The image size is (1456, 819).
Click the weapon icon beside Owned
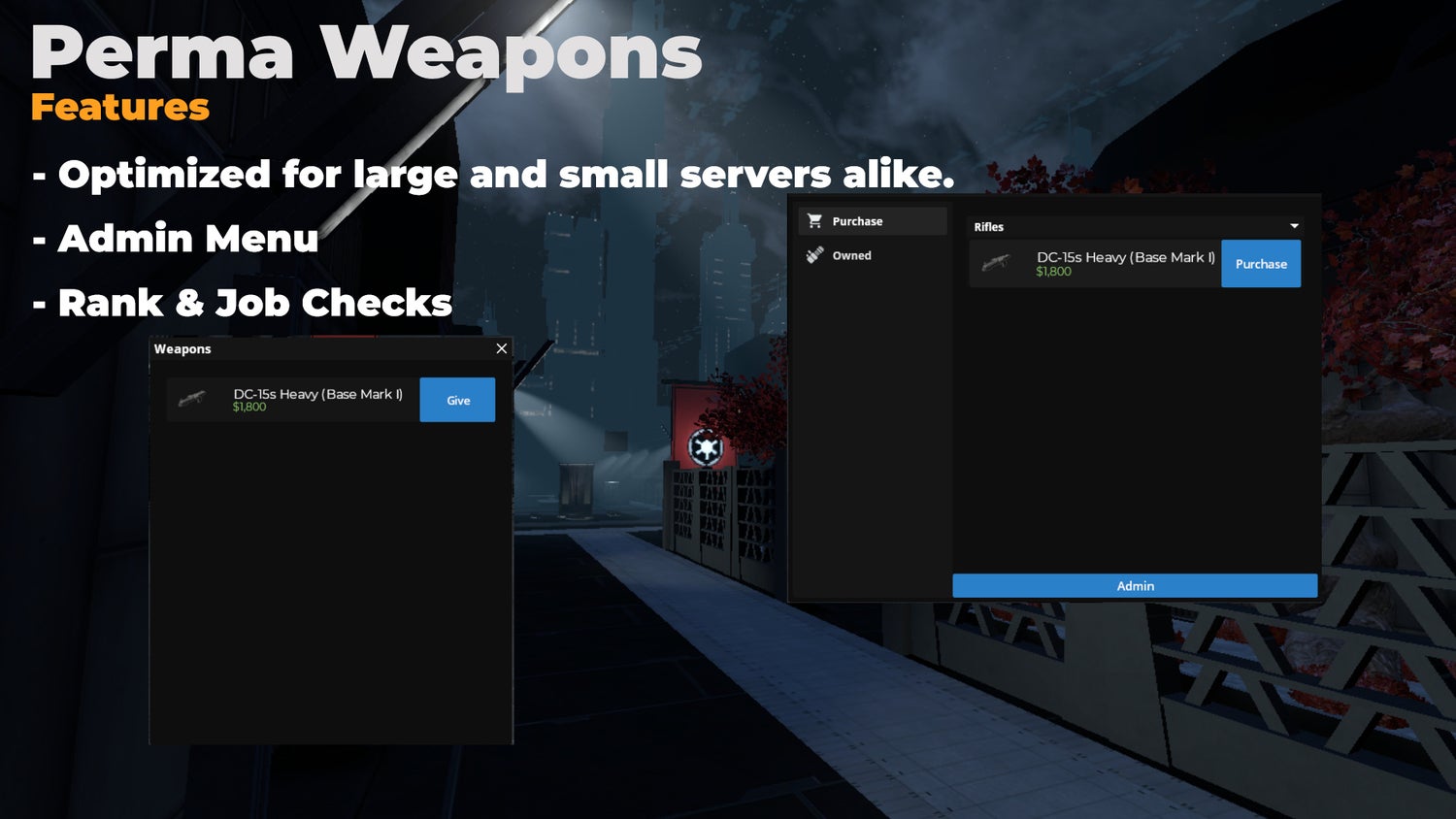(814, 255)
